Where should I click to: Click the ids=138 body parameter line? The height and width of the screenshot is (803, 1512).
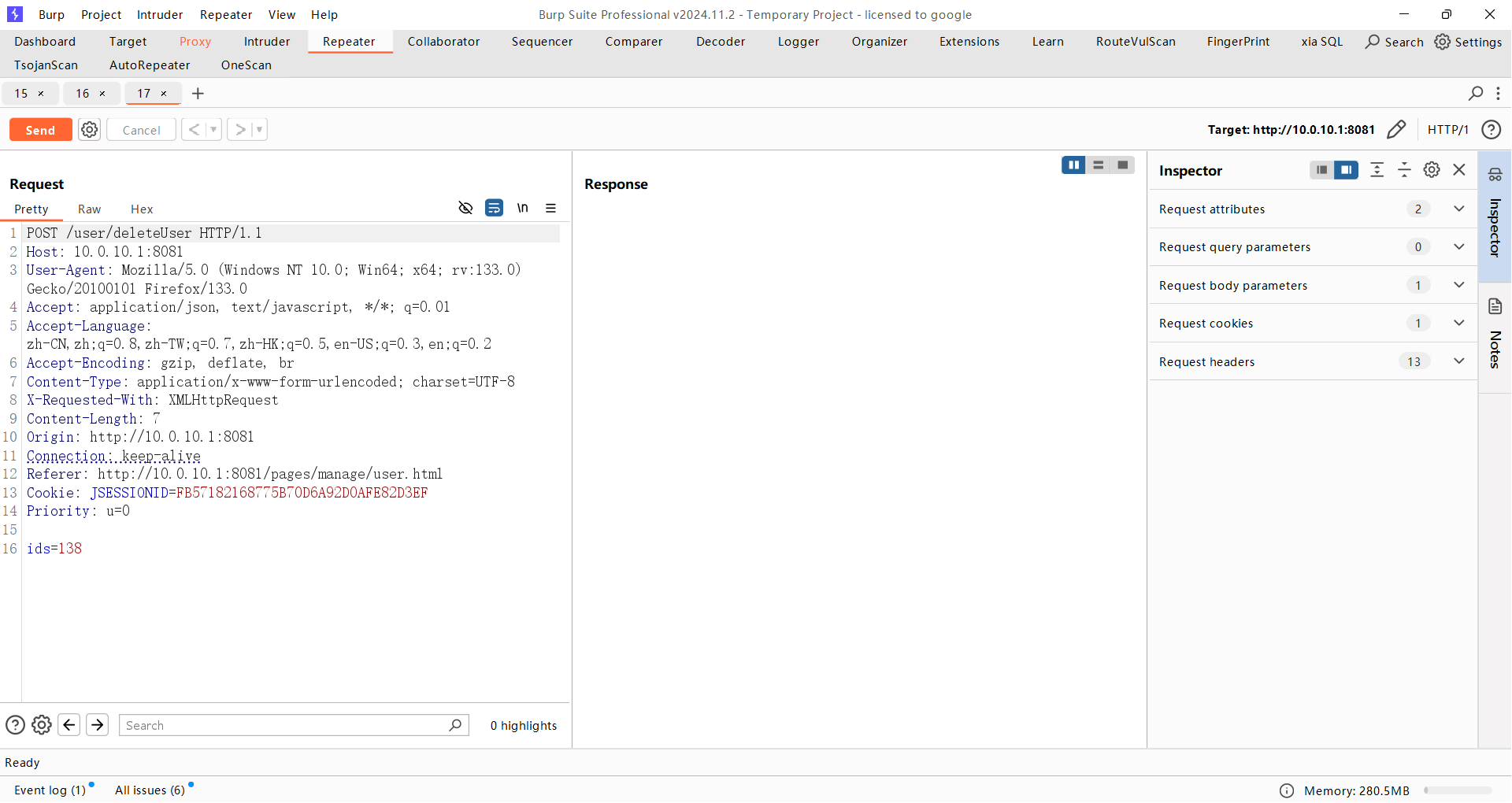pyautogui.click(x=54, y=549)
